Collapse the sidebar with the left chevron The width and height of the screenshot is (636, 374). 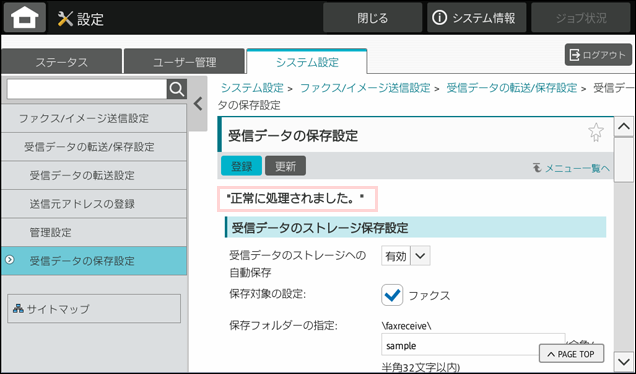(198, 104)
